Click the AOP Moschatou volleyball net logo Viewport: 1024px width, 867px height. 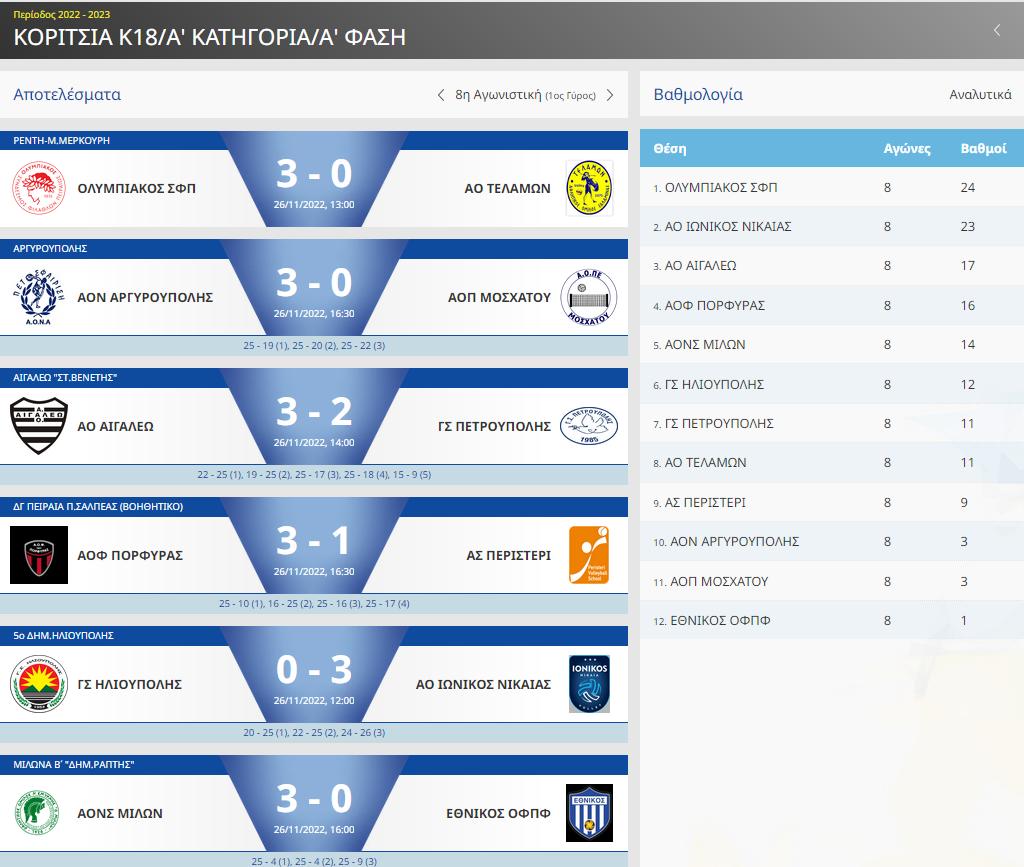589,297
